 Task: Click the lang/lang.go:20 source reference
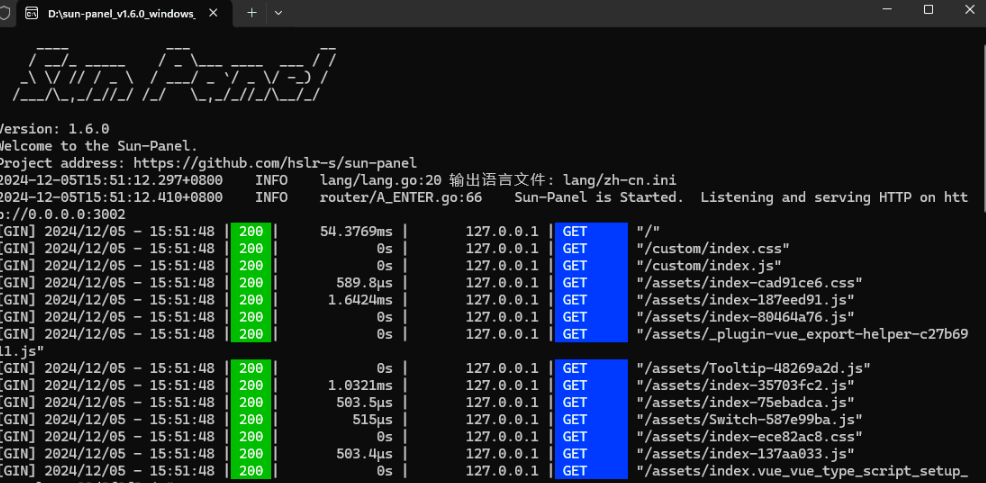(x=381, y=180)
